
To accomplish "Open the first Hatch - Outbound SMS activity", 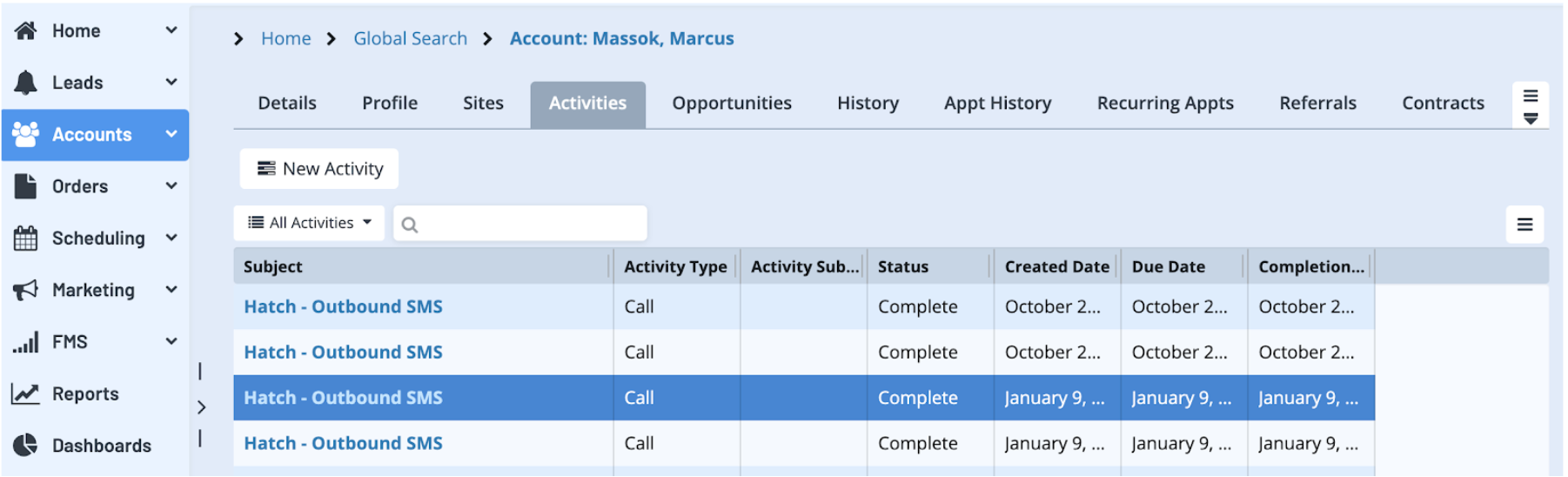I will click(343, 307).
